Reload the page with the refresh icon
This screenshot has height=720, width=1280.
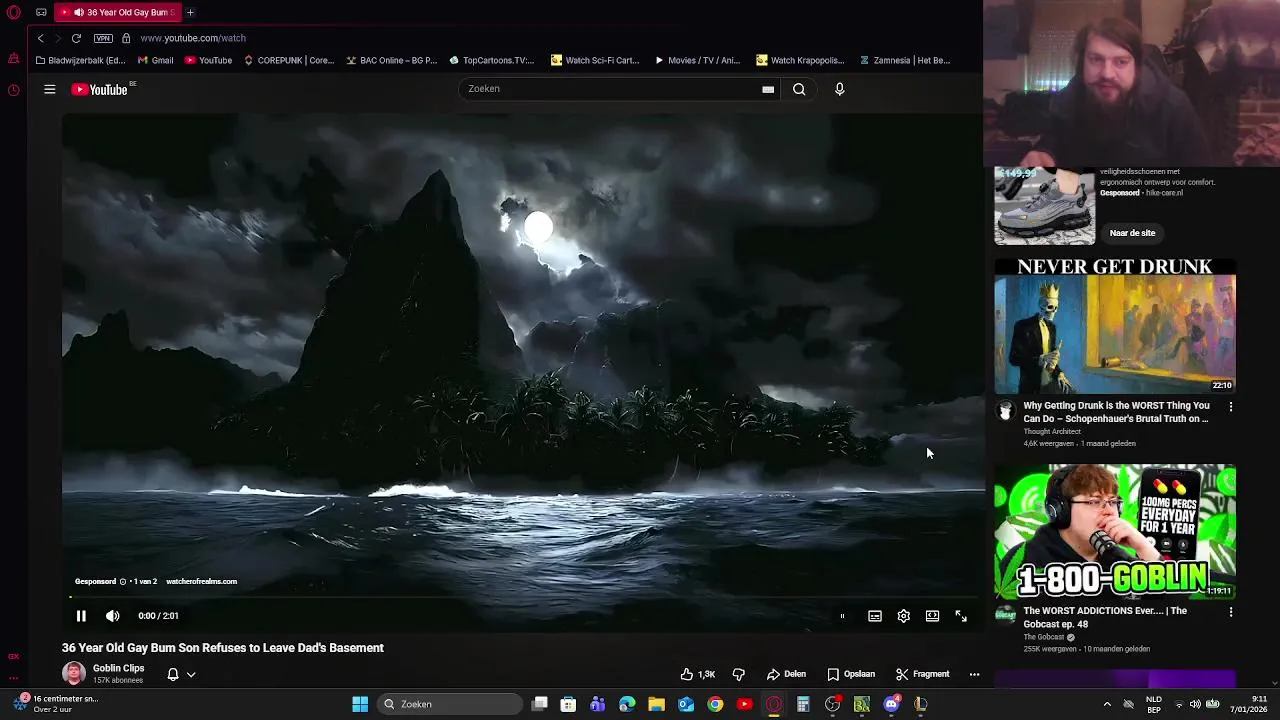coord(76,38)
